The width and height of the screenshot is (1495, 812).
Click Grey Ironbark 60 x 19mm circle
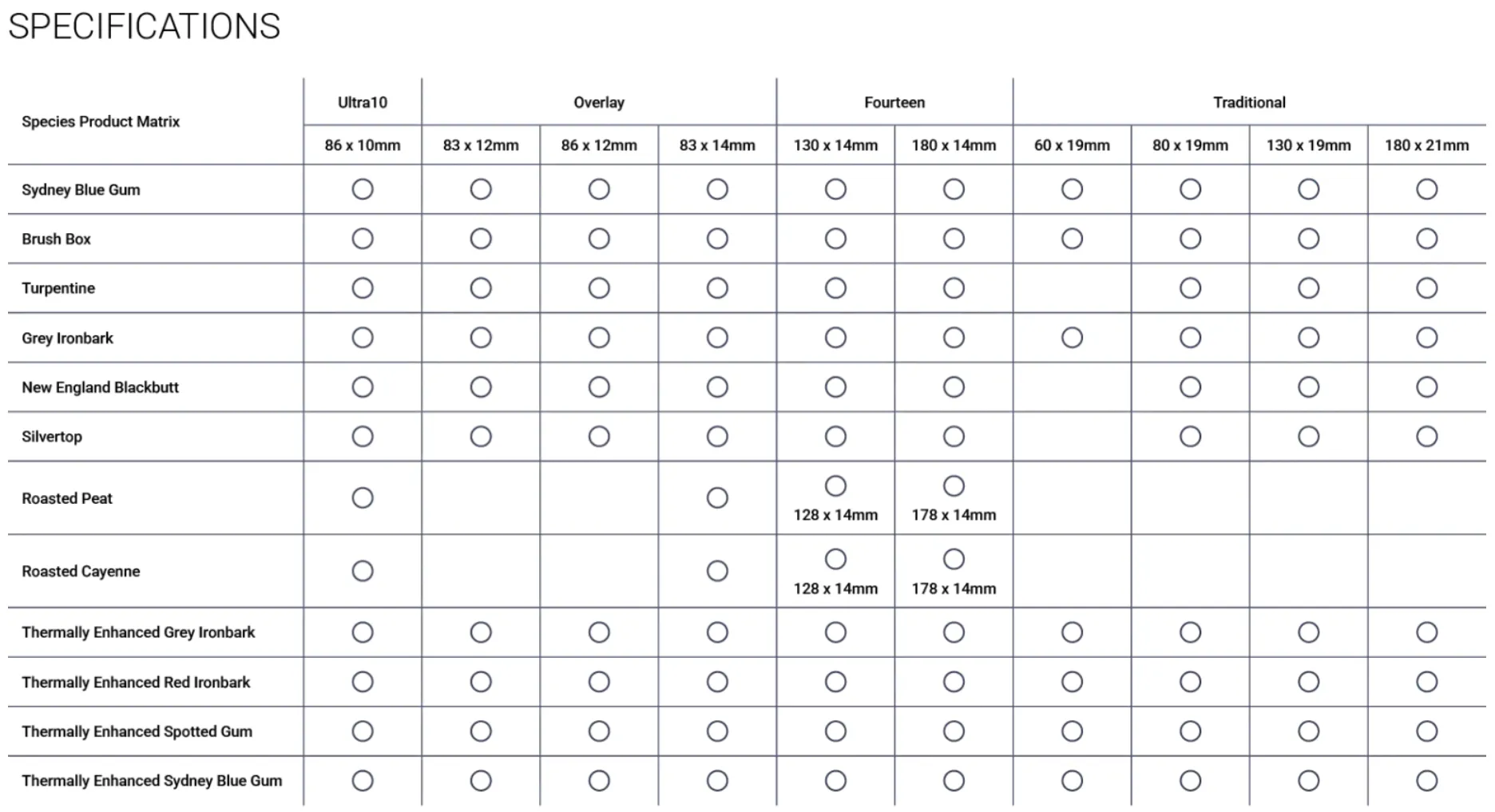click(x=1072, y=338)
